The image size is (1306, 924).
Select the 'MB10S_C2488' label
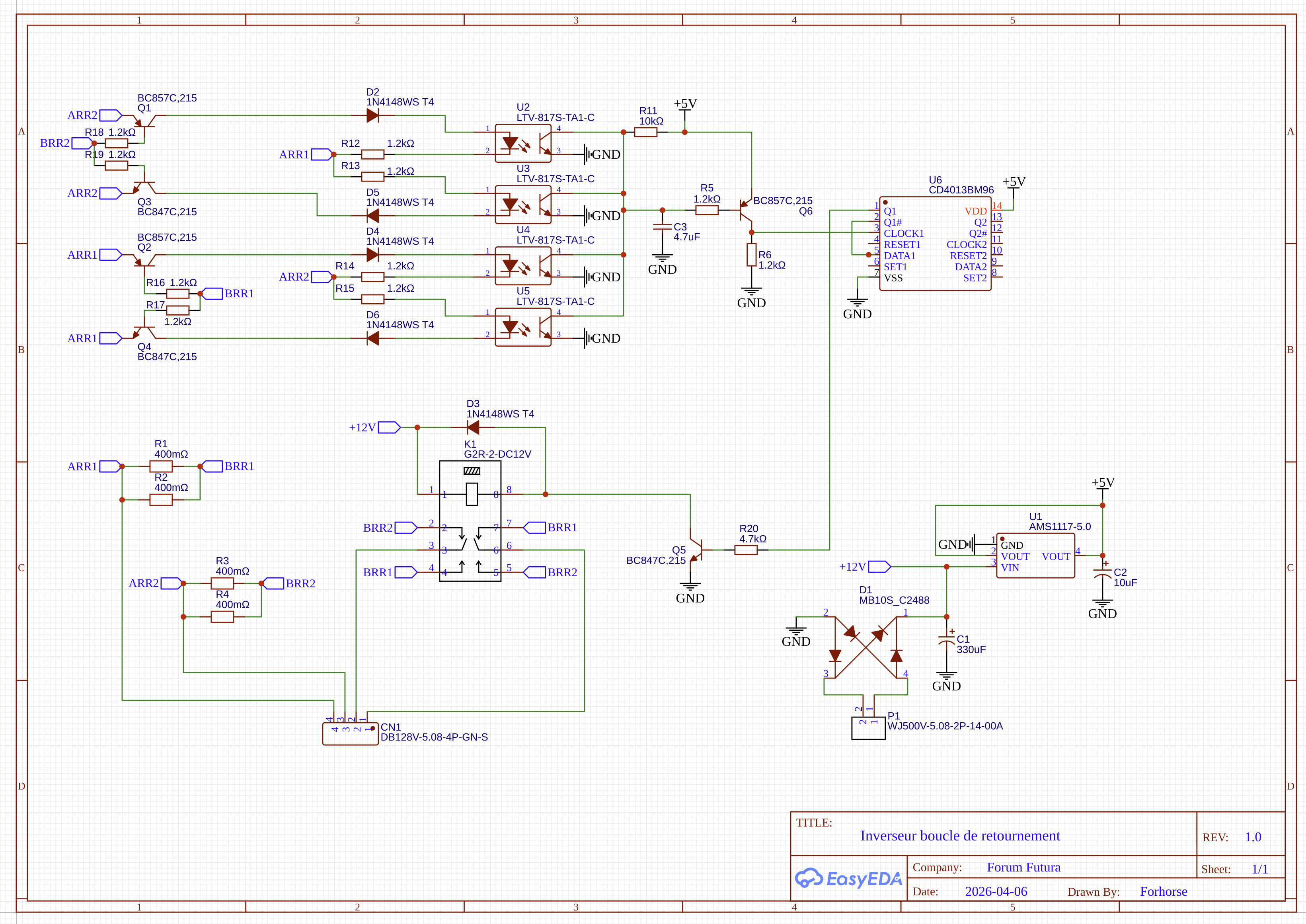tap(894, 600)
